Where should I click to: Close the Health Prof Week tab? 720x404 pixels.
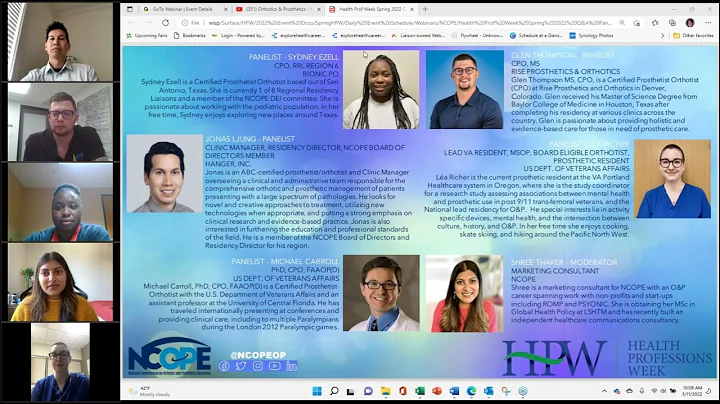(412, 9)
